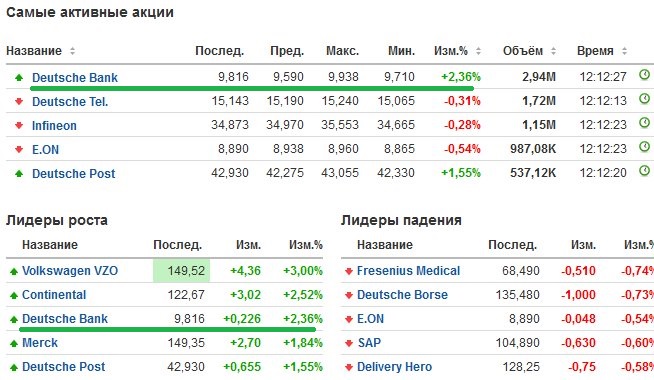The height and width of the screenshot is (380, 654).
Task: Click green up arrow beside Volkswagen VZO
Action: pyautogui.click(x=14, y=272)
